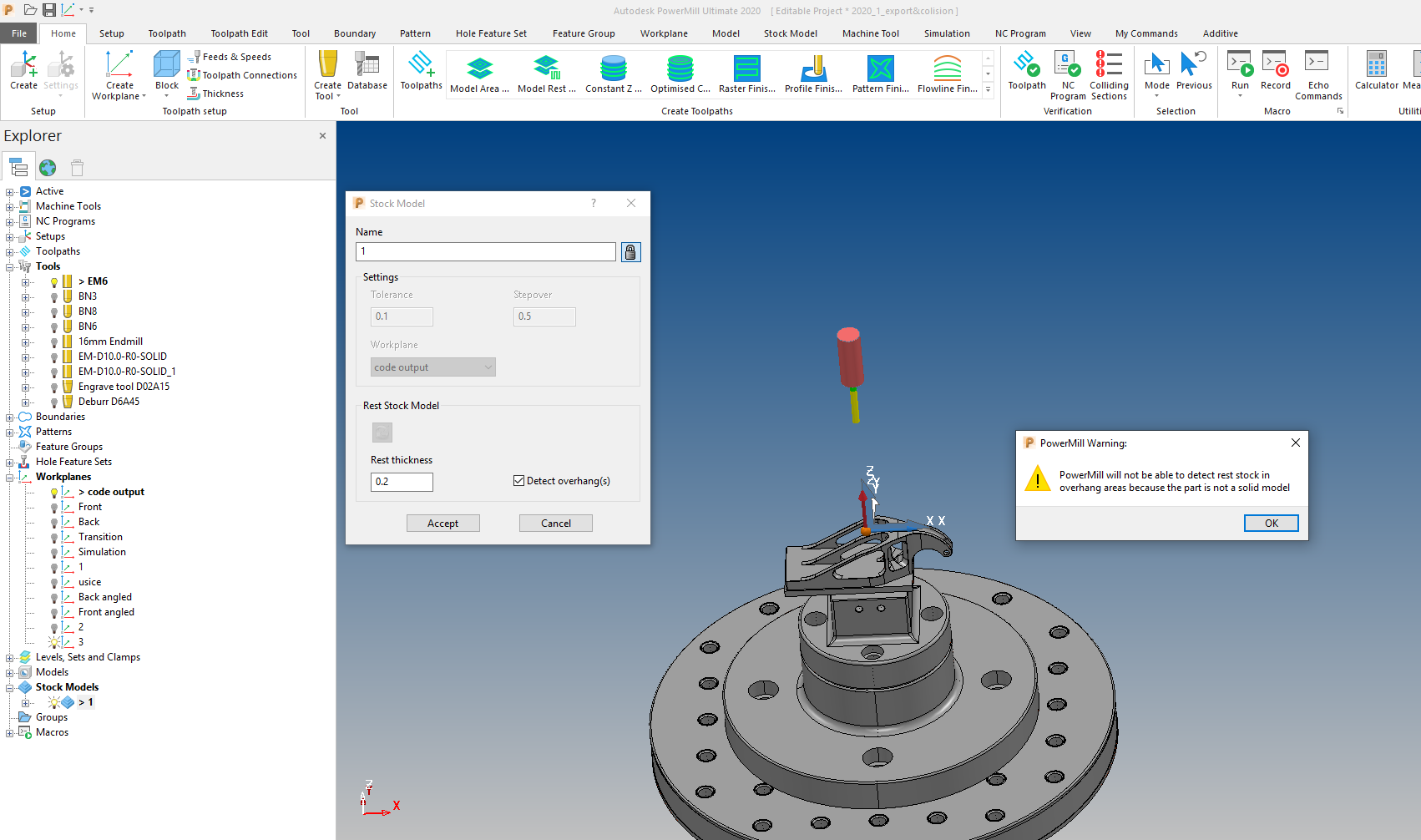Expand the Stock Models tree item
The width and height of the screenshot is (1421, 840).
(11, 686)
